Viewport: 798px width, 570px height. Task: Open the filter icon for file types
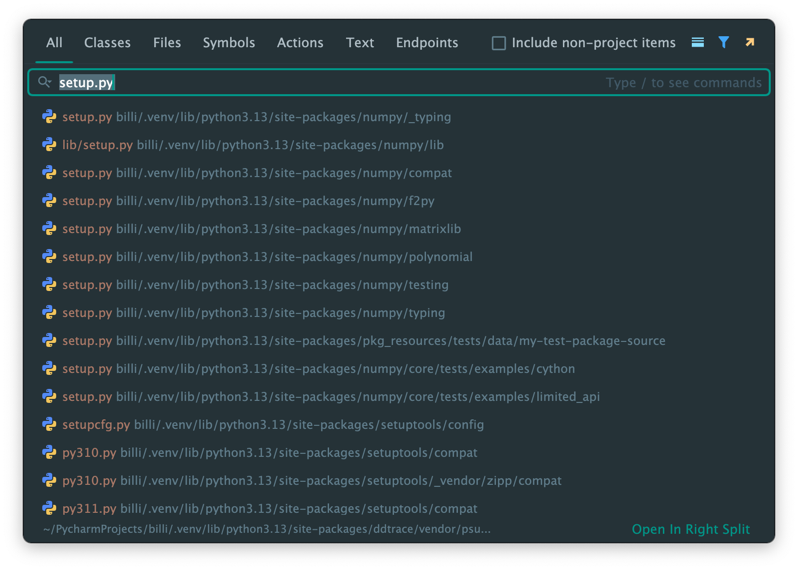pos(724,43)
